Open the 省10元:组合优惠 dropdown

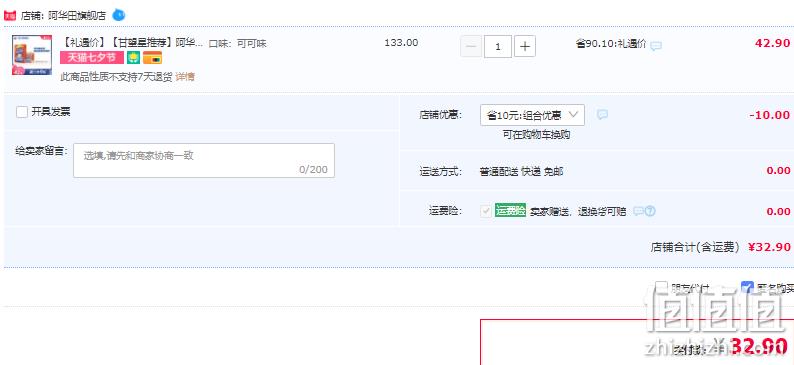(x=532, y=115)
